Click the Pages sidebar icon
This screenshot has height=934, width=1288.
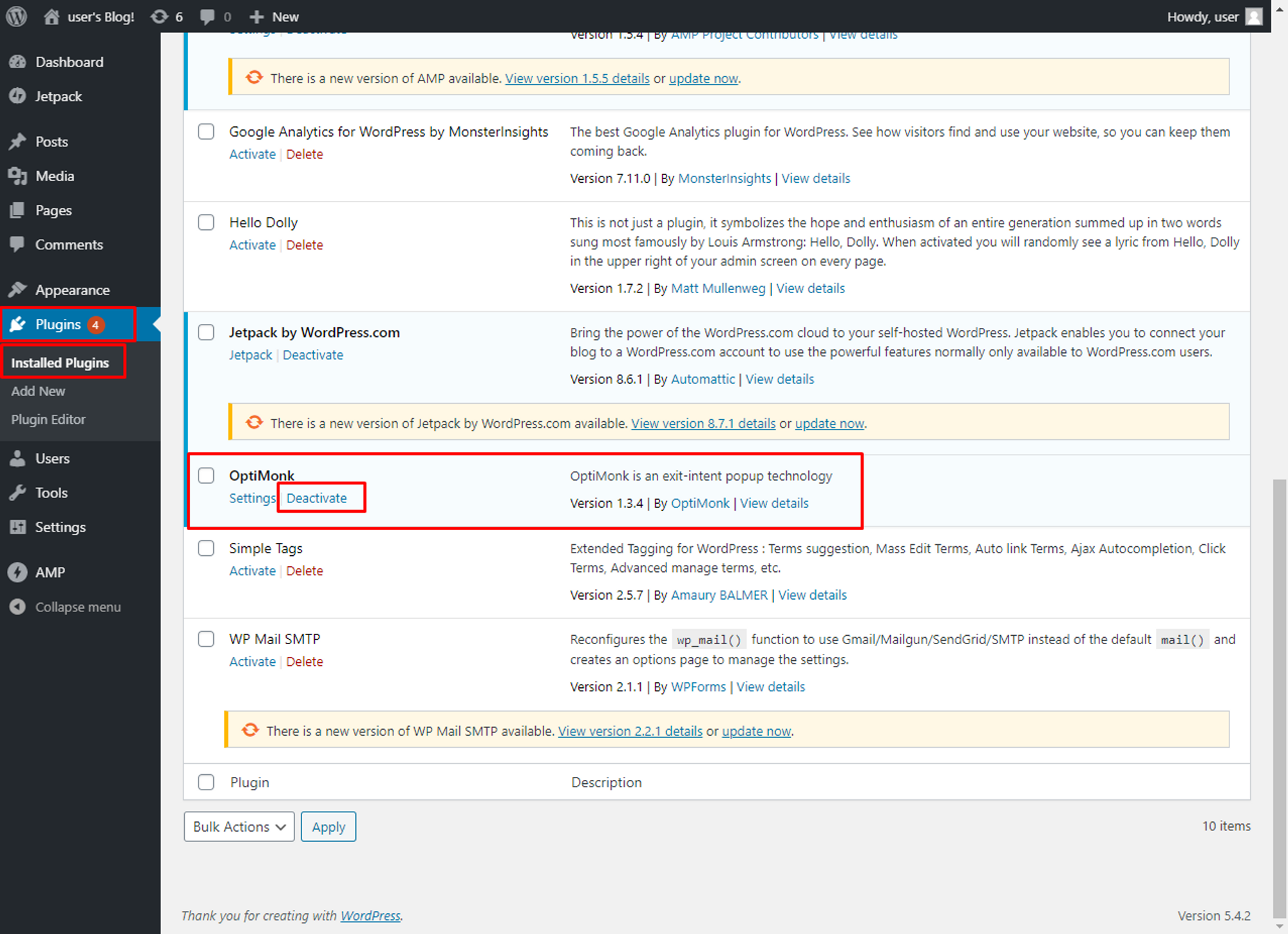[18, 210]
